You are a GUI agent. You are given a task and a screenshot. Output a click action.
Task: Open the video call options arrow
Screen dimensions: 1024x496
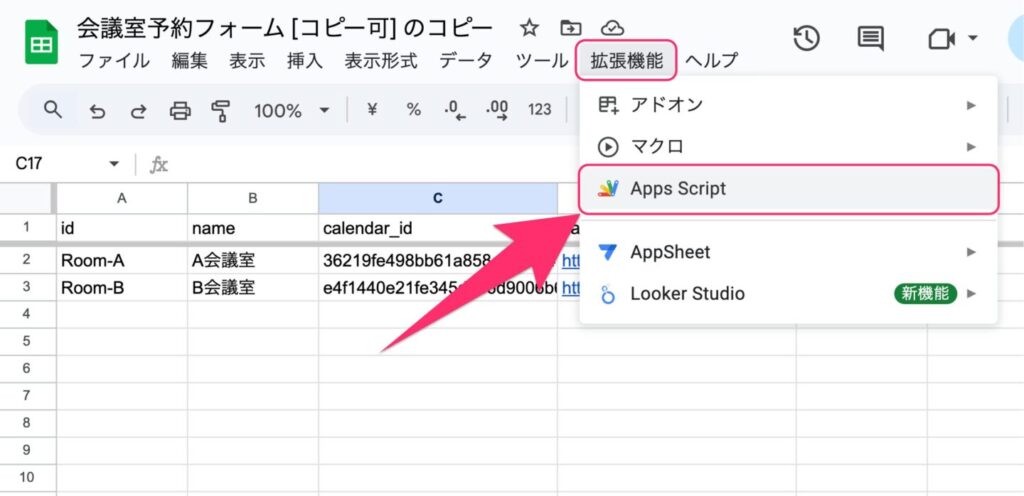[x=972, y=38]
